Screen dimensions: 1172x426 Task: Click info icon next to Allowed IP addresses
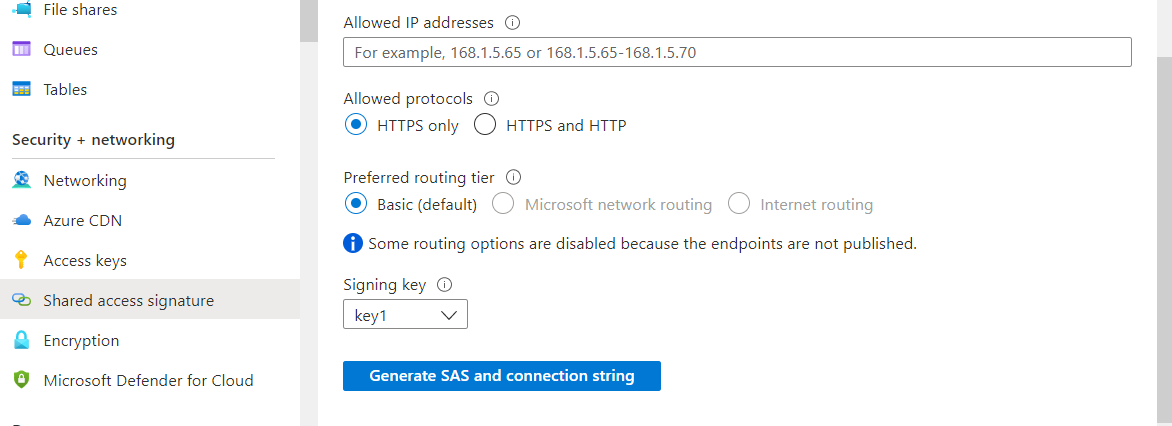click(x=512, y=22)
